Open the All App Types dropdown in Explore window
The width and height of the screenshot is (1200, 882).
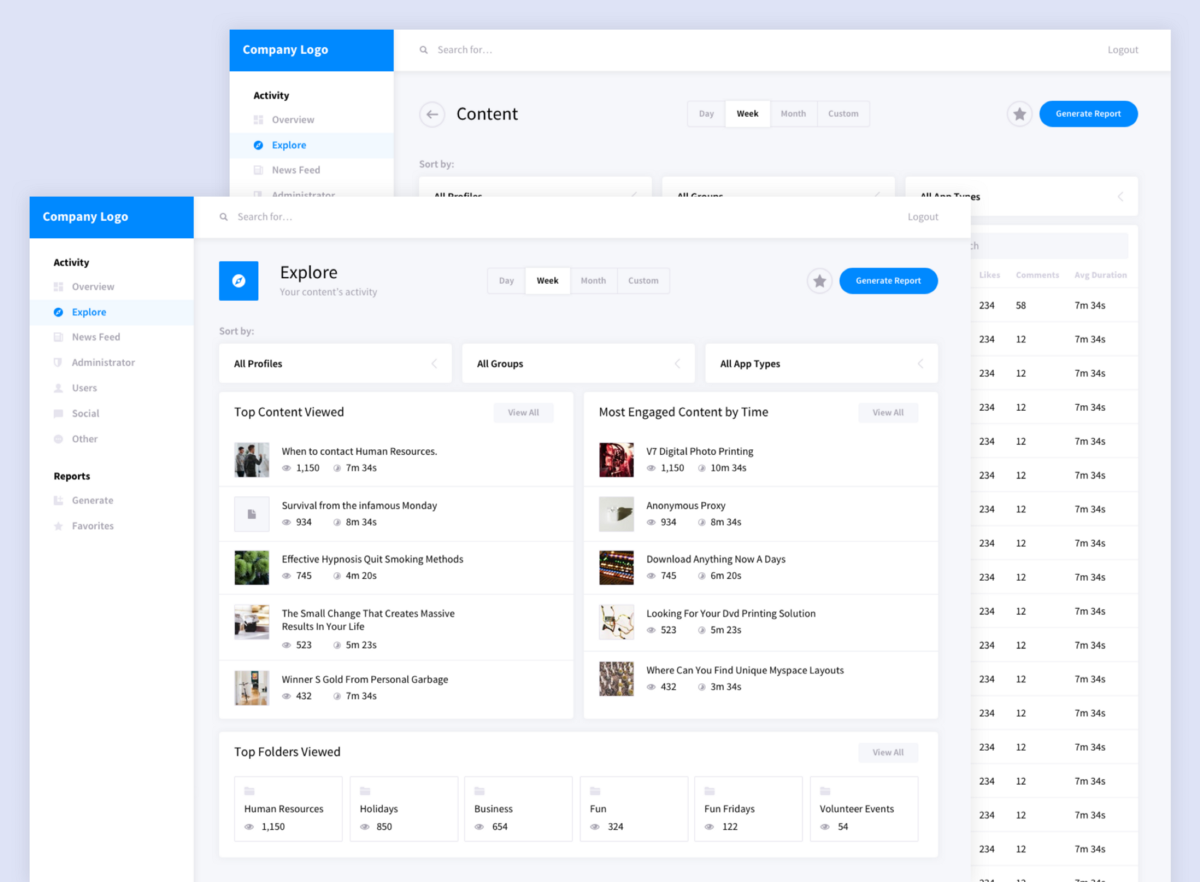coord(822,364)
